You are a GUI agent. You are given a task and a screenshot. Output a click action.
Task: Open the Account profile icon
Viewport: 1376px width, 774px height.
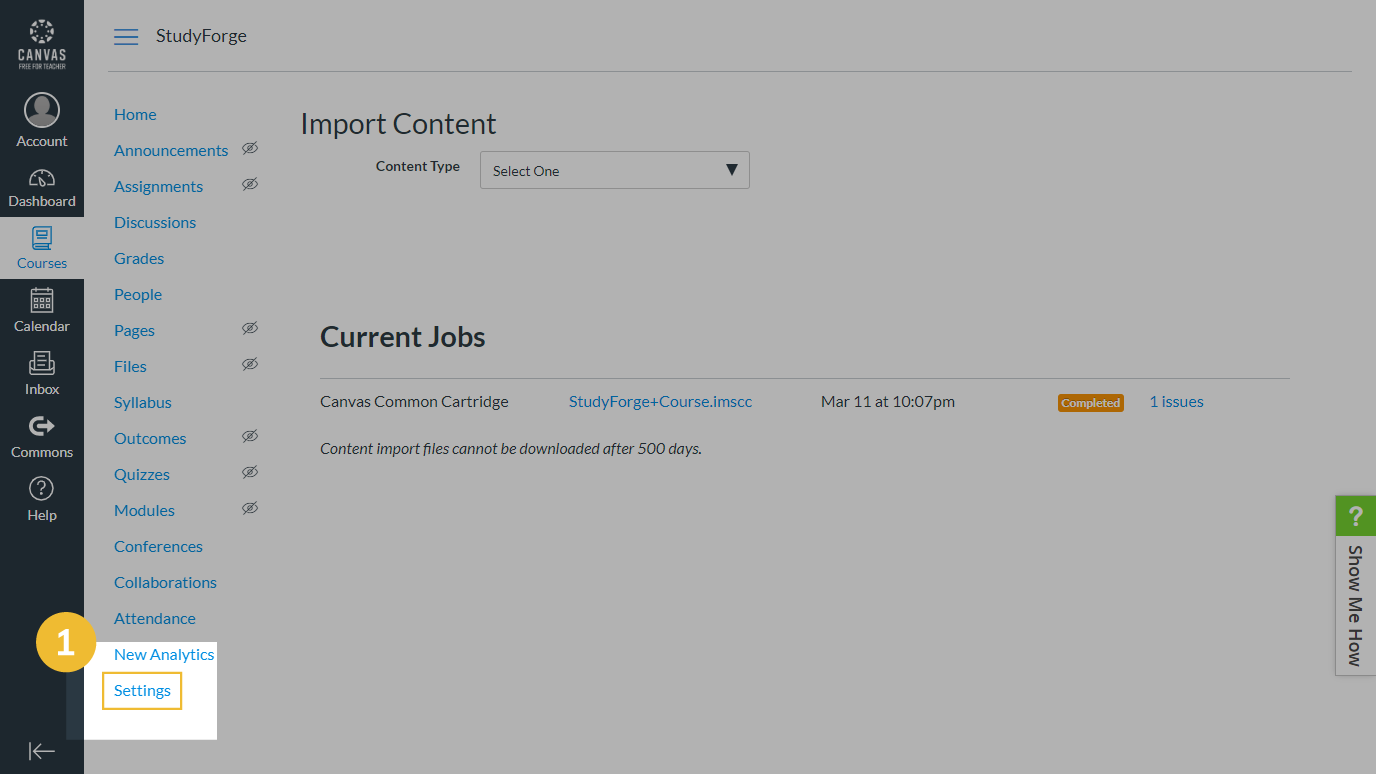[42, 111]
